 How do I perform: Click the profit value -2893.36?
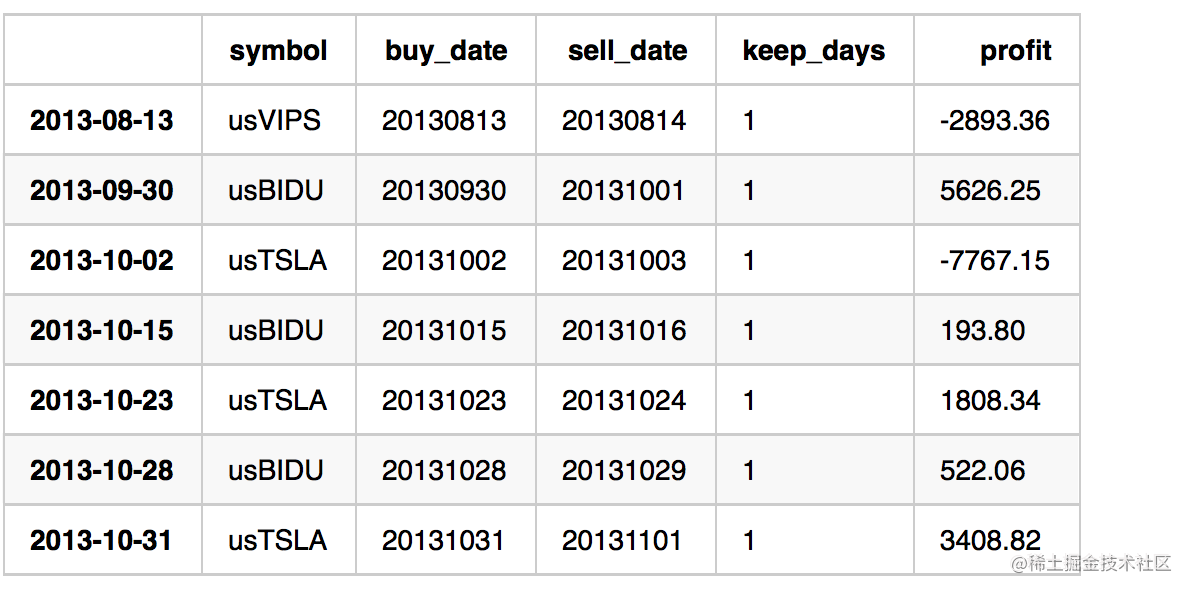tap(994, 121)
